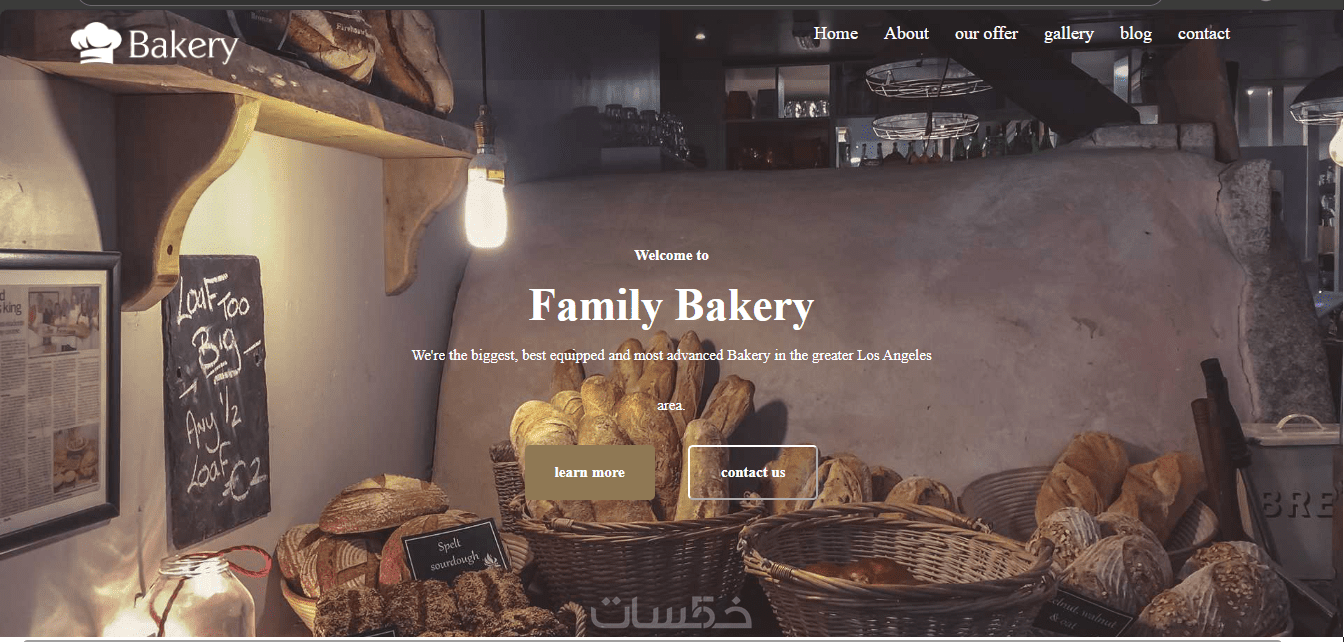Select the our offer nav item
Viewport: 1344px width, 642px height.
pos(986,33)
